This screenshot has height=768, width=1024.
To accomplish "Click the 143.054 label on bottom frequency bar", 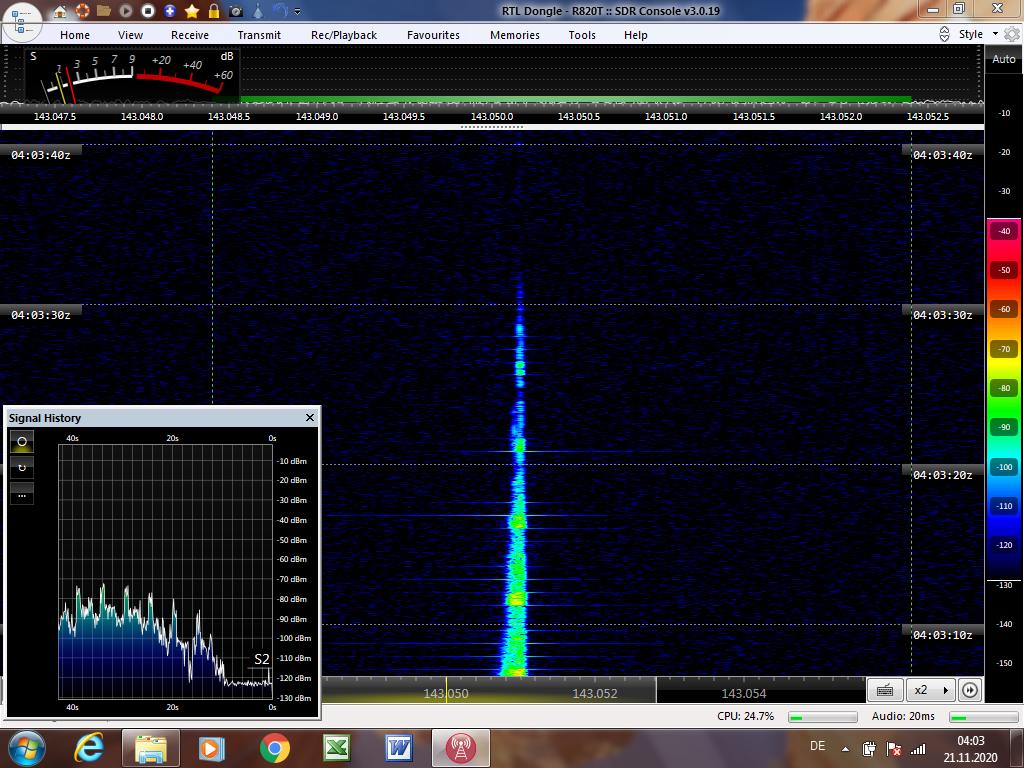I will pos(743,694).
